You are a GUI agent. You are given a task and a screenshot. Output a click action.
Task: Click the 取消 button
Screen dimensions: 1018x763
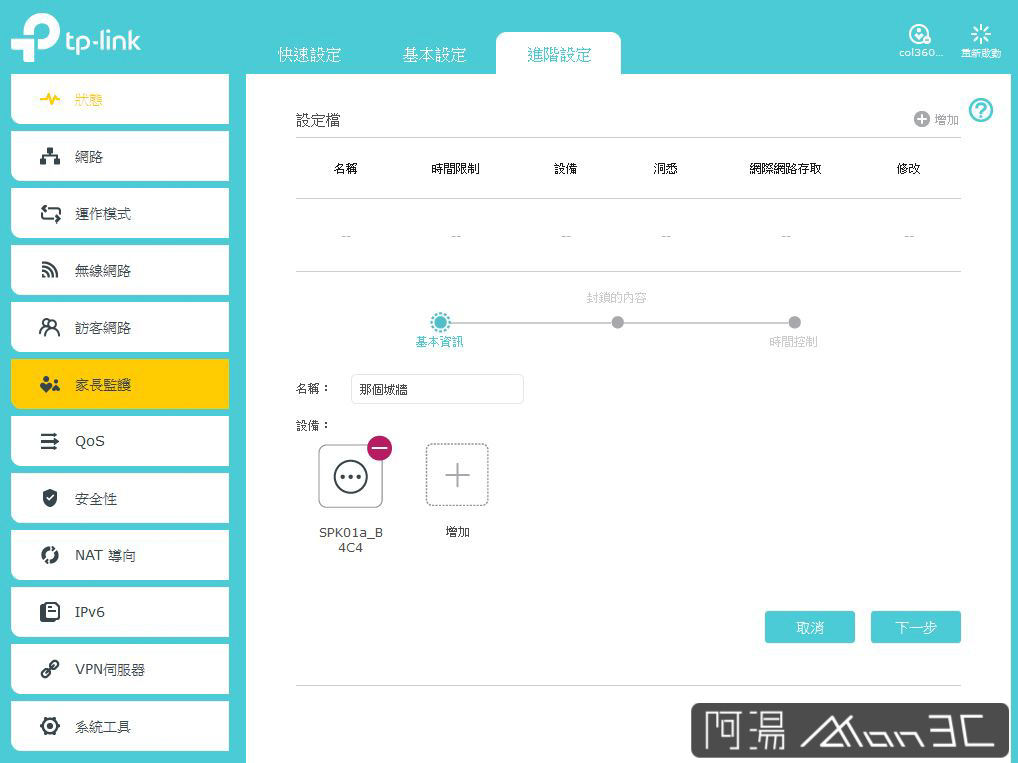tap(810, 627)
